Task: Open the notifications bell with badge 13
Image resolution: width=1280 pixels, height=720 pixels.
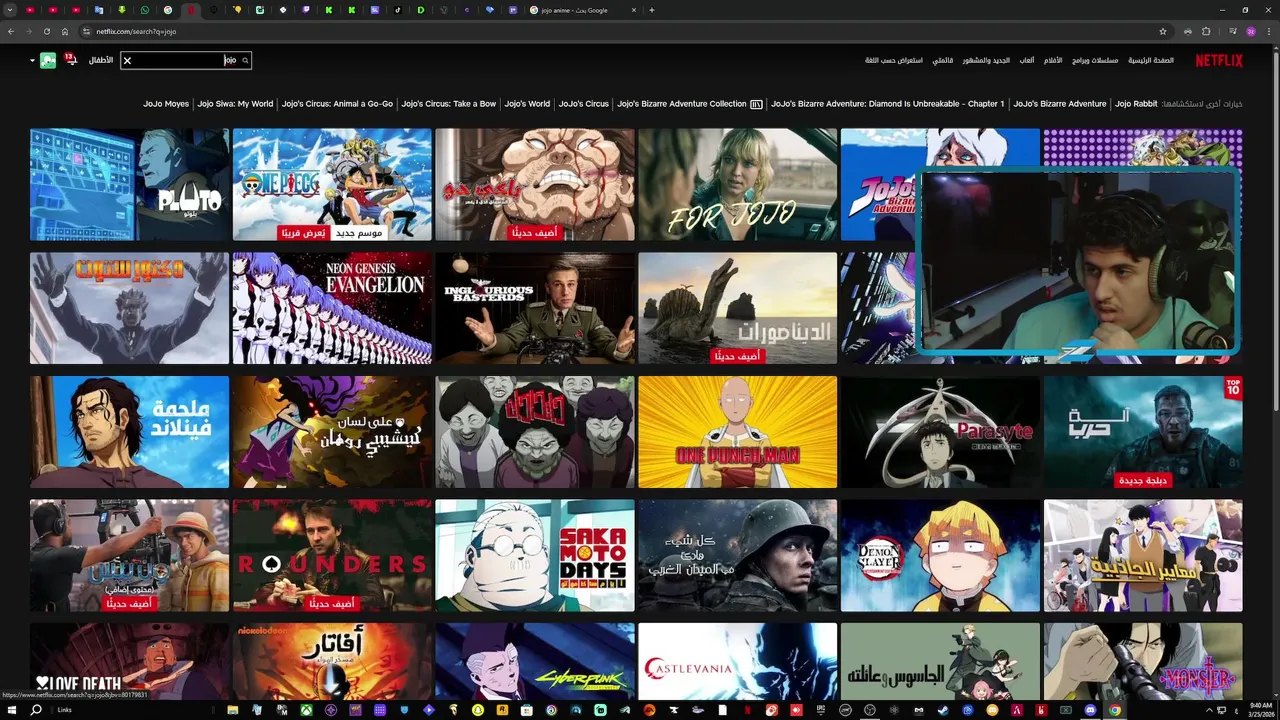Action: 71,60
